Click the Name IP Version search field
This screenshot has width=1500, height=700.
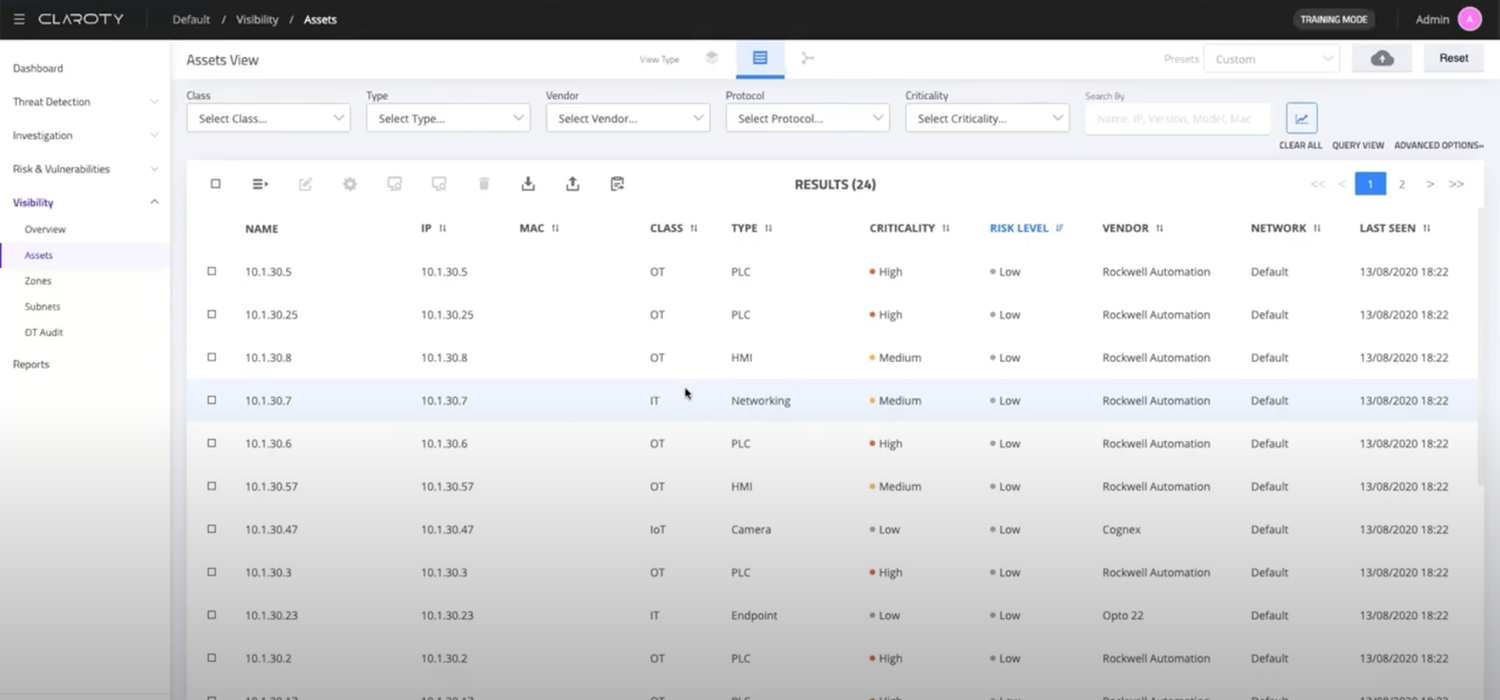(1177, 118)
